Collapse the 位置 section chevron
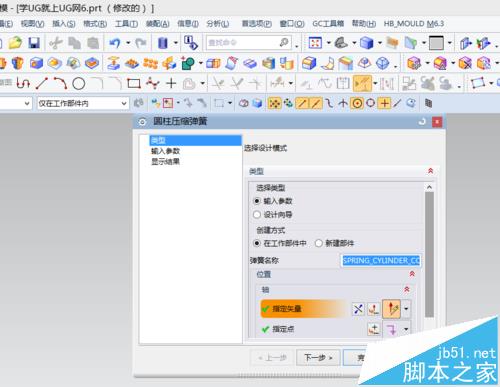The image size is (500, 387). pyautogui.click(x=412, y=274)
